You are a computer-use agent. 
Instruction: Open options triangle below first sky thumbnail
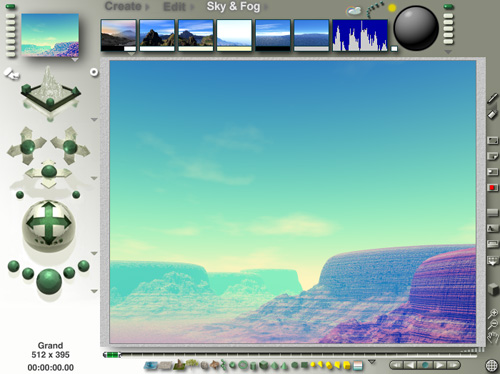[131, 54]
